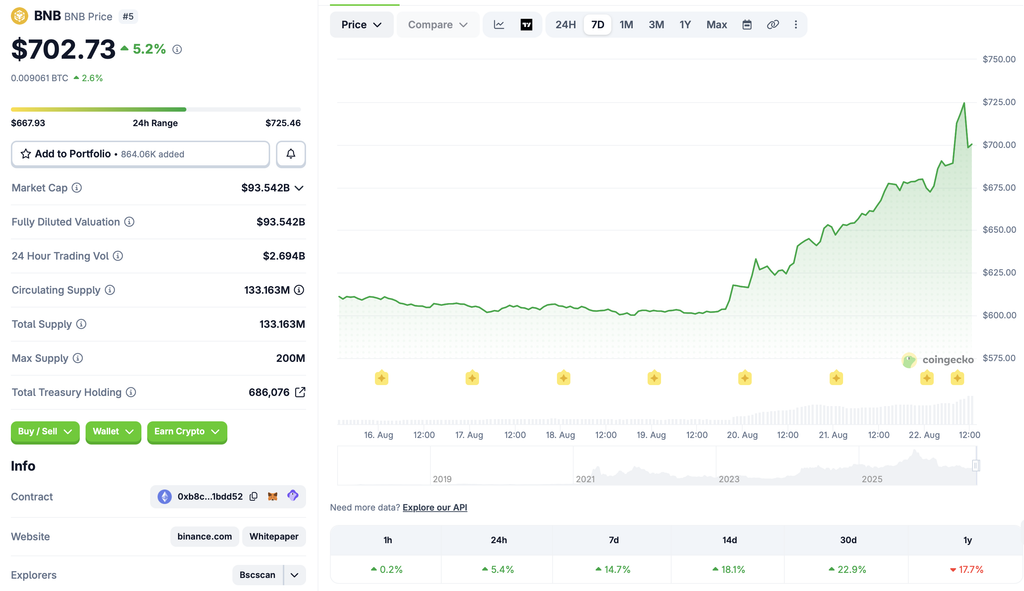Open Max Supply info icon
This screenshot has width=1024, height=591.
(78, 358)
